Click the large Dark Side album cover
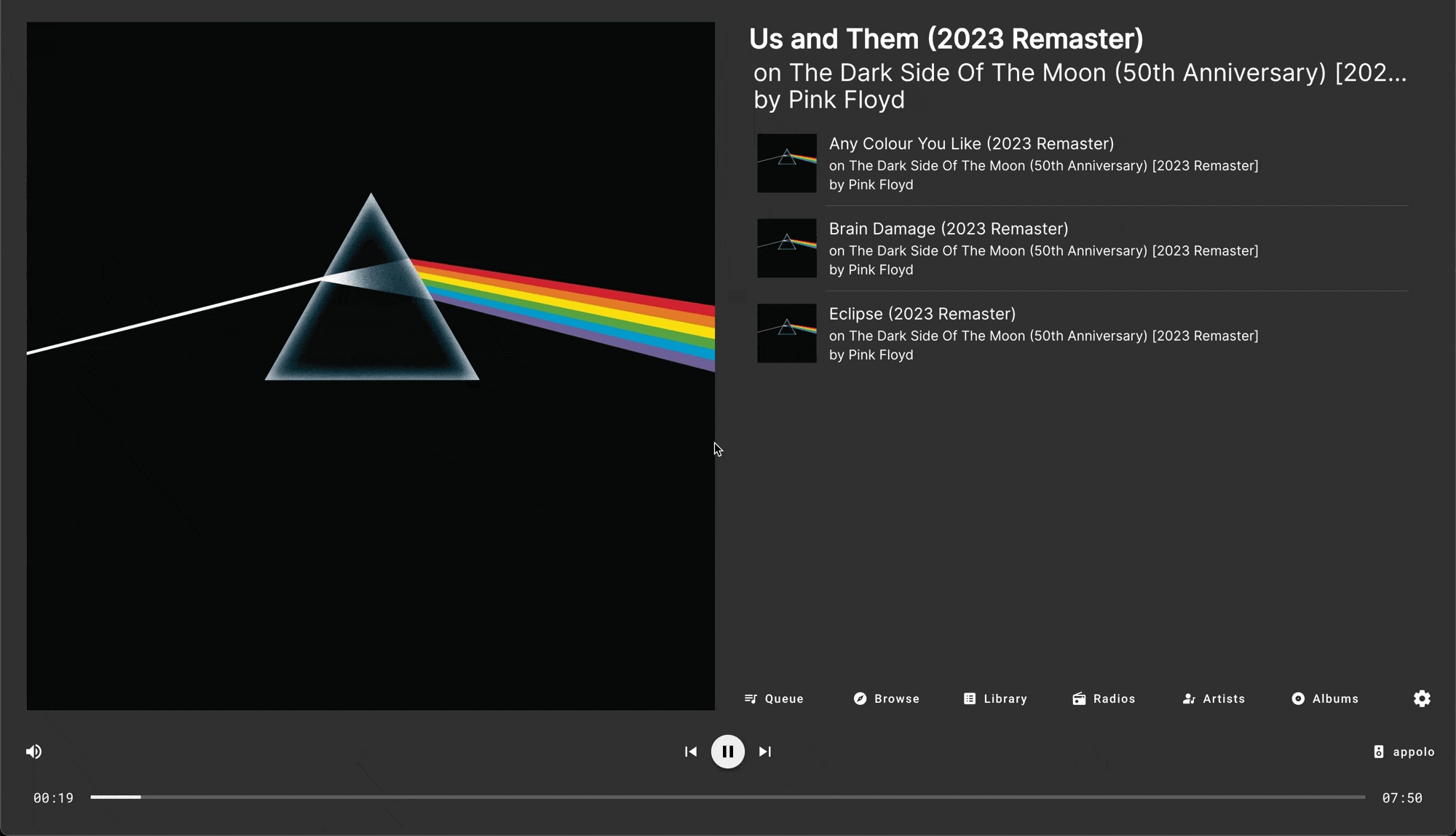 click(x=371, y=366)
